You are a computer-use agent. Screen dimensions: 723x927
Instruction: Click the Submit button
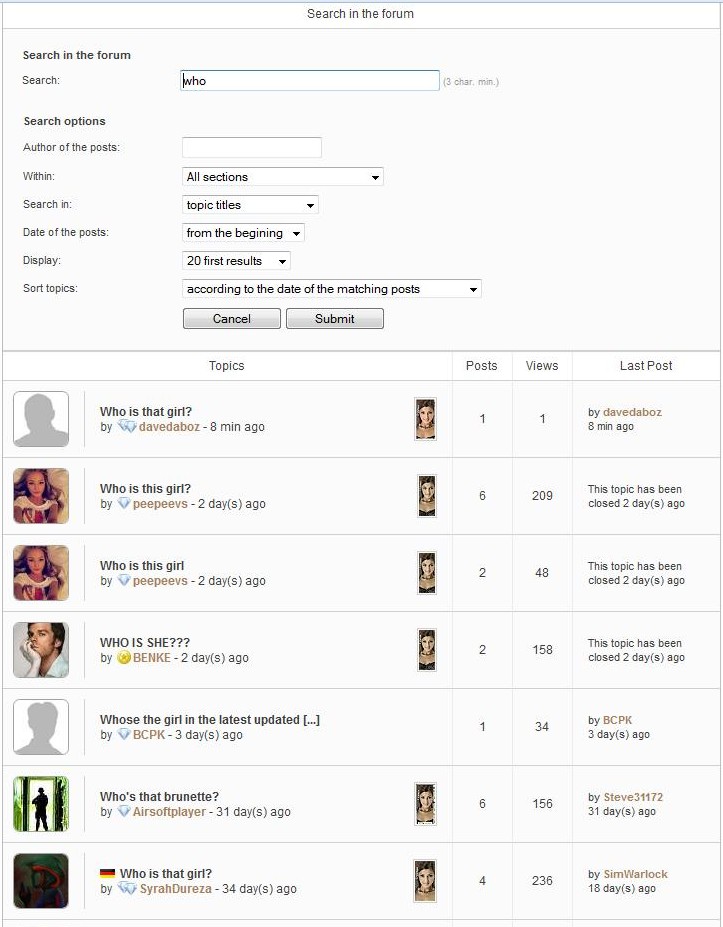click(335, 319)
